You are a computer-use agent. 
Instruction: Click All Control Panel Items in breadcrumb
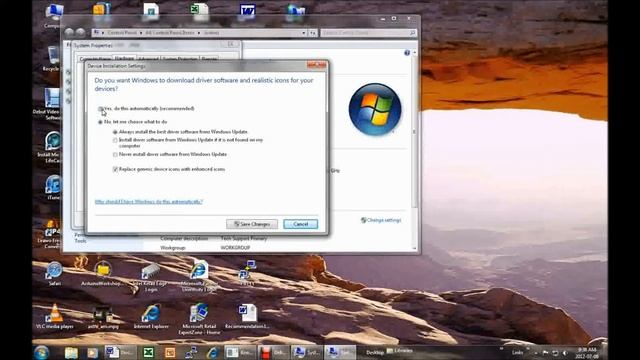[x=170, y=33]
